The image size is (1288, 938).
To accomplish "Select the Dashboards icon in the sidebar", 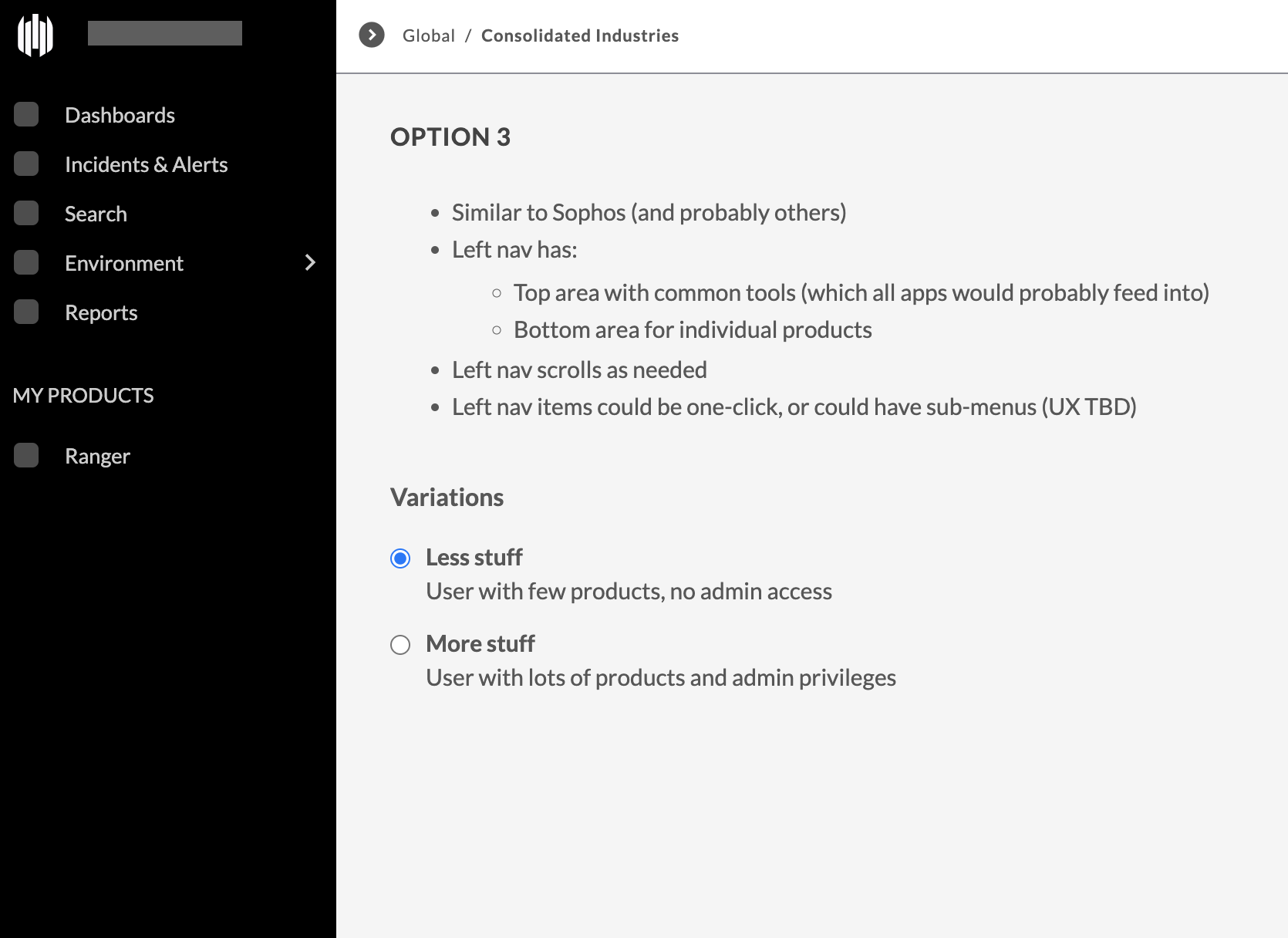I will 26,114.
